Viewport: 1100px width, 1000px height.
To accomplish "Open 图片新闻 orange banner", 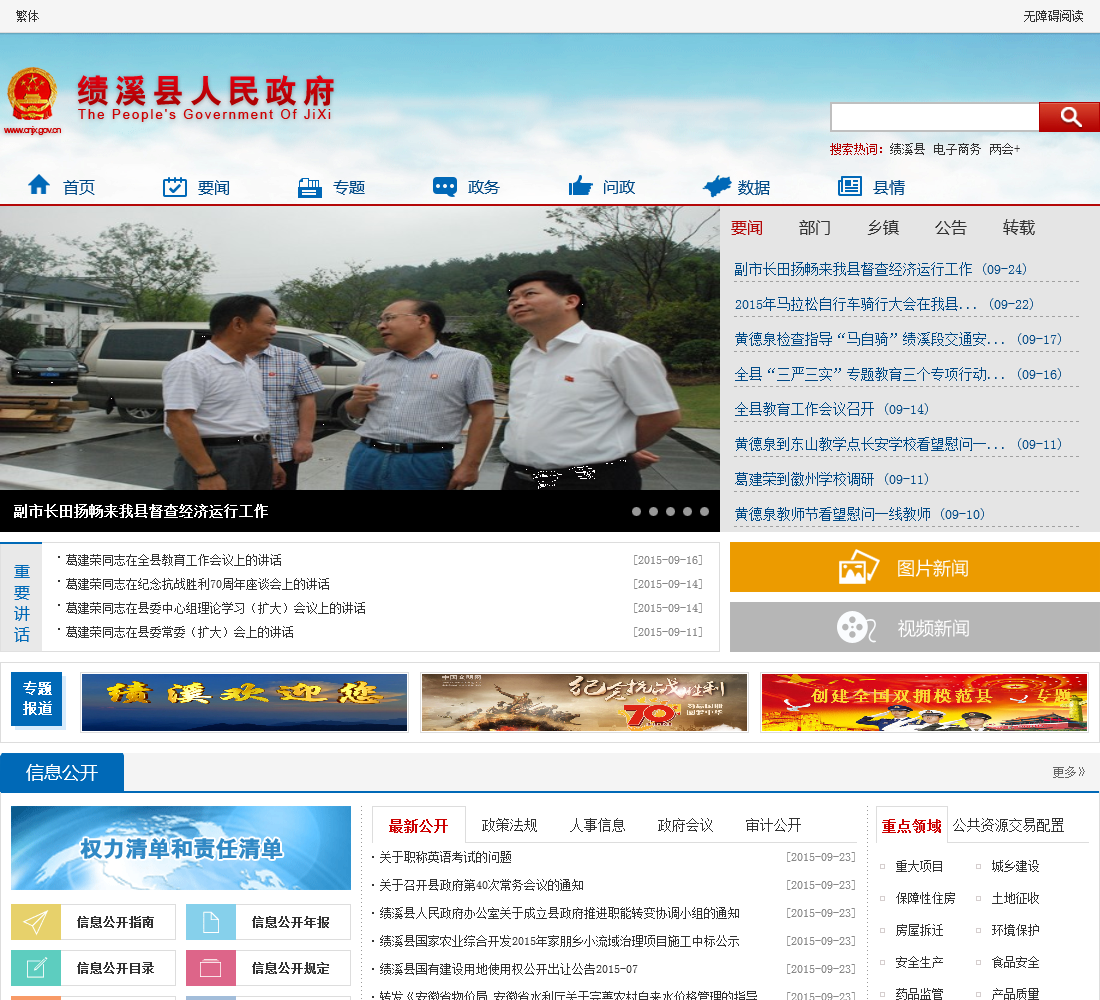I will 915,567.
